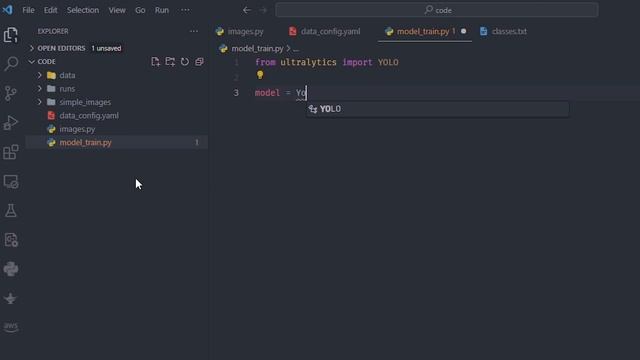This screenshot has height=360, width=640.
Task: Open the Run menu
Action: pyautogui.click(x=162, y=10)
